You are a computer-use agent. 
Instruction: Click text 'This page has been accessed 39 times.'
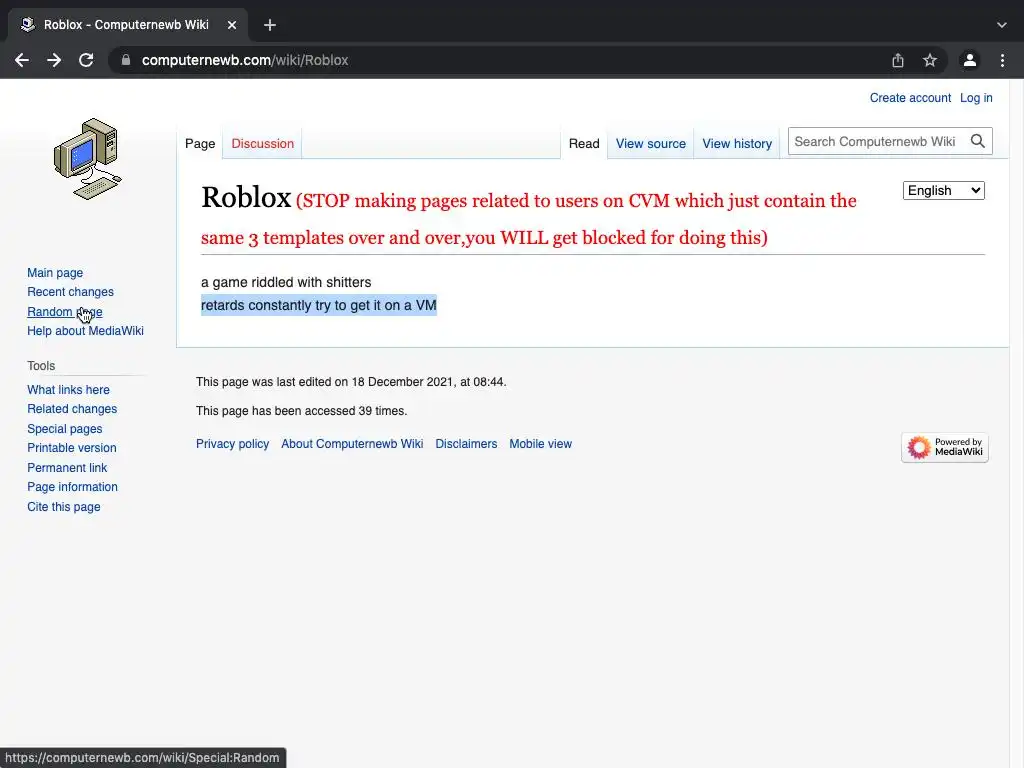point(302,411)
